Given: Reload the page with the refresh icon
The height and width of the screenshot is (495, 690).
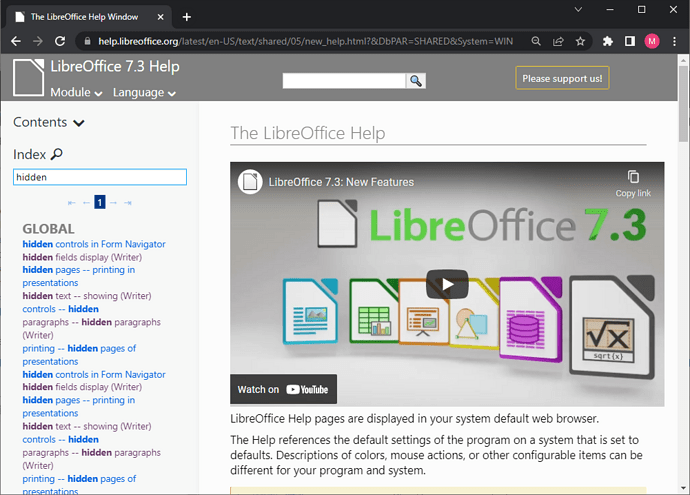Looking at the screenshot, I should [60, 41].
